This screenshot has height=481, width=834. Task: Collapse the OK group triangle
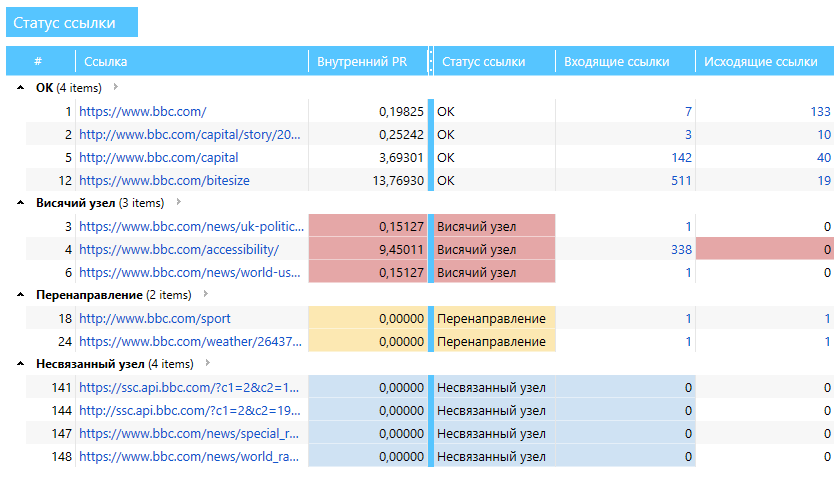pyautogui.click(x=20, y=88)
